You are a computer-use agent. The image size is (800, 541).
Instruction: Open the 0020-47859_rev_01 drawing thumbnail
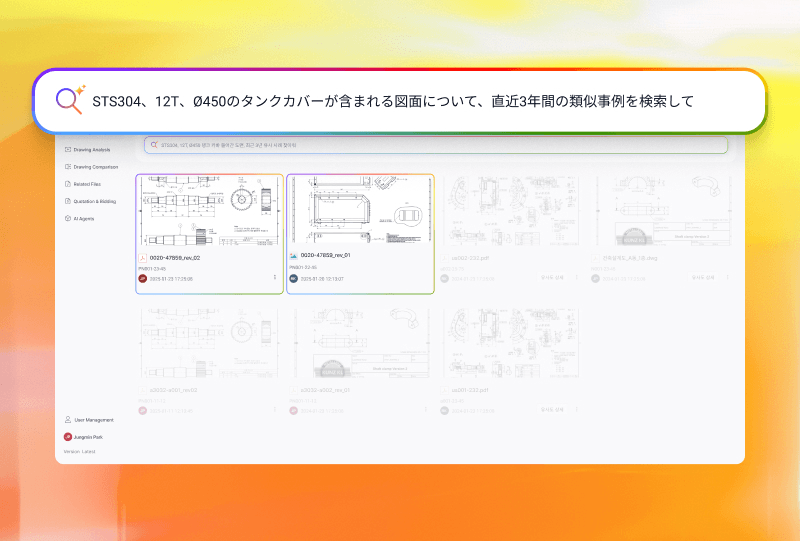(360, 211)
